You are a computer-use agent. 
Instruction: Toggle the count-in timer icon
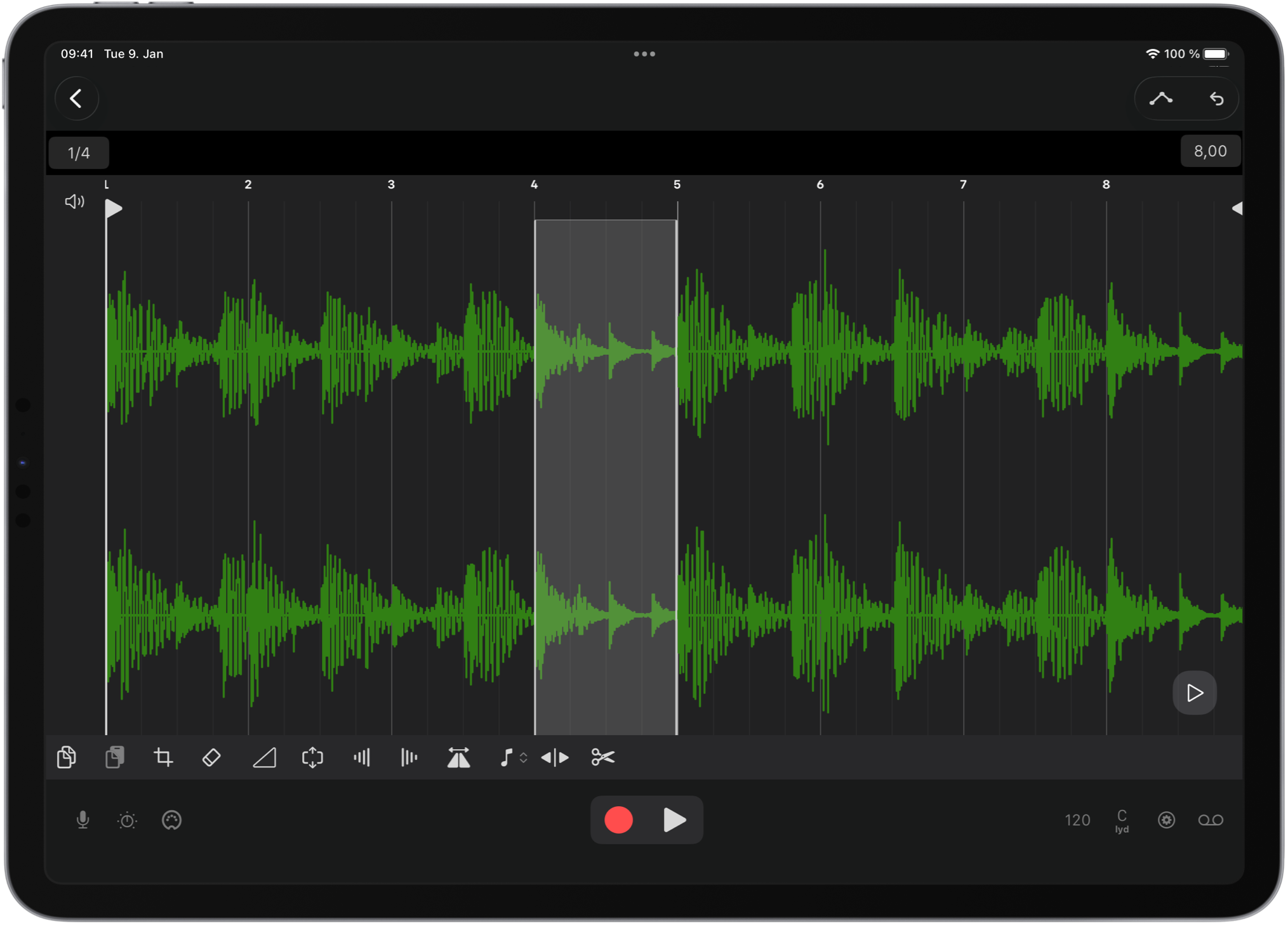tap(127, 820)
